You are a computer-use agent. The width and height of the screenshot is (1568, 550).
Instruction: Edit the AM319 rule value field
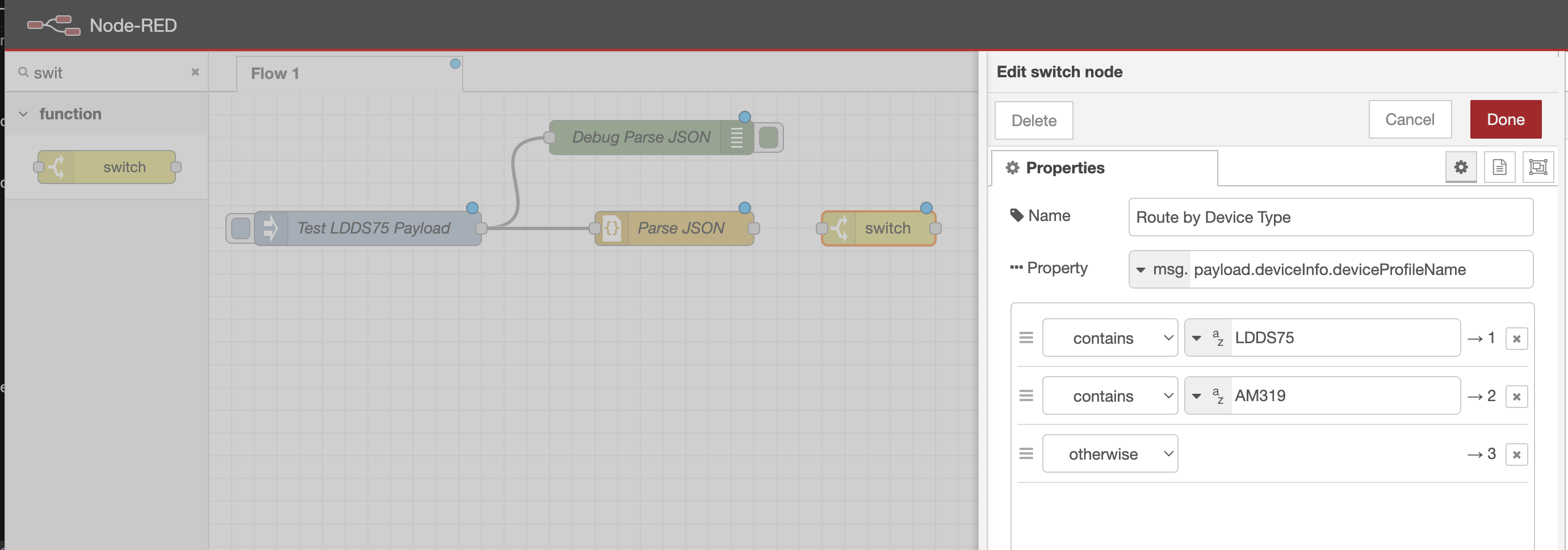(x=1345, y=396)
